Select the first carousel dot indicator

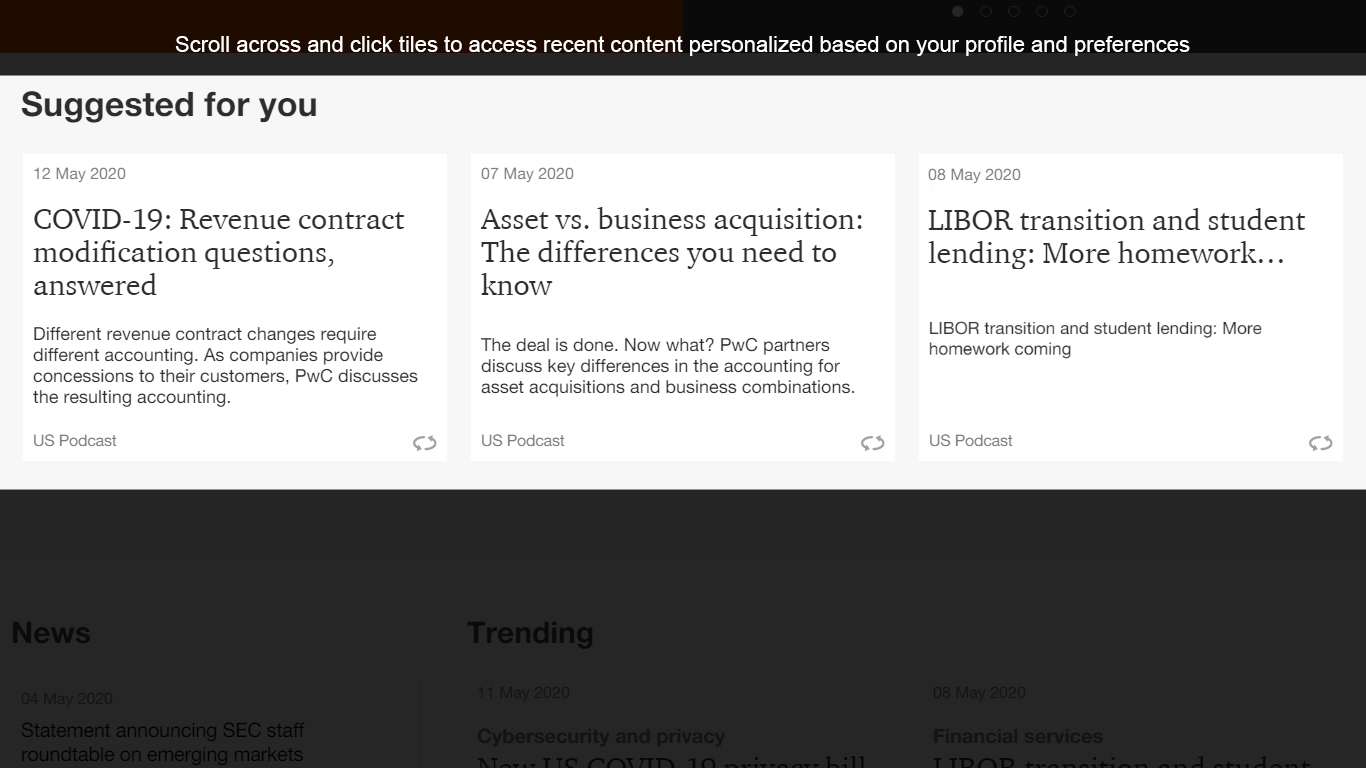pyautogui.click(x=958, y=11)
